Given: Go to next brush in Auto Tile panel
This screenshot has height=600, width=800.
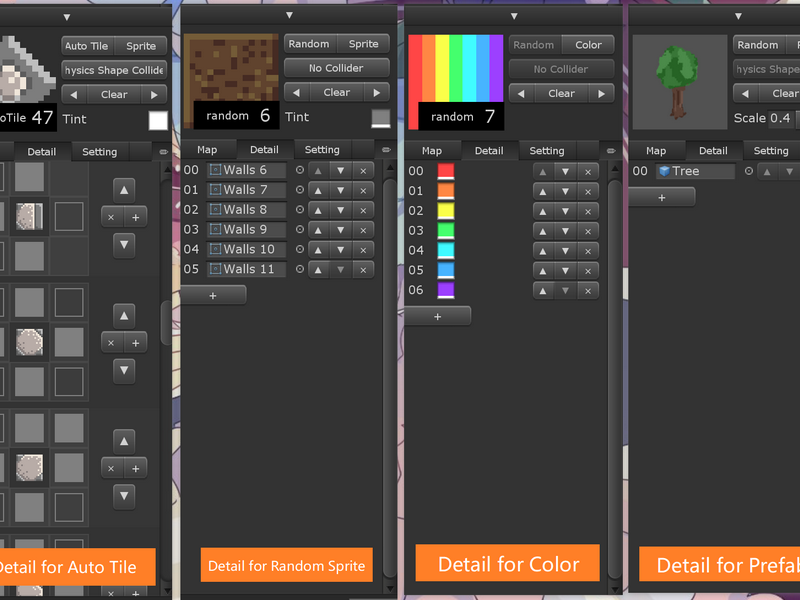Looking at the screenshot, I should coord(154,95).
